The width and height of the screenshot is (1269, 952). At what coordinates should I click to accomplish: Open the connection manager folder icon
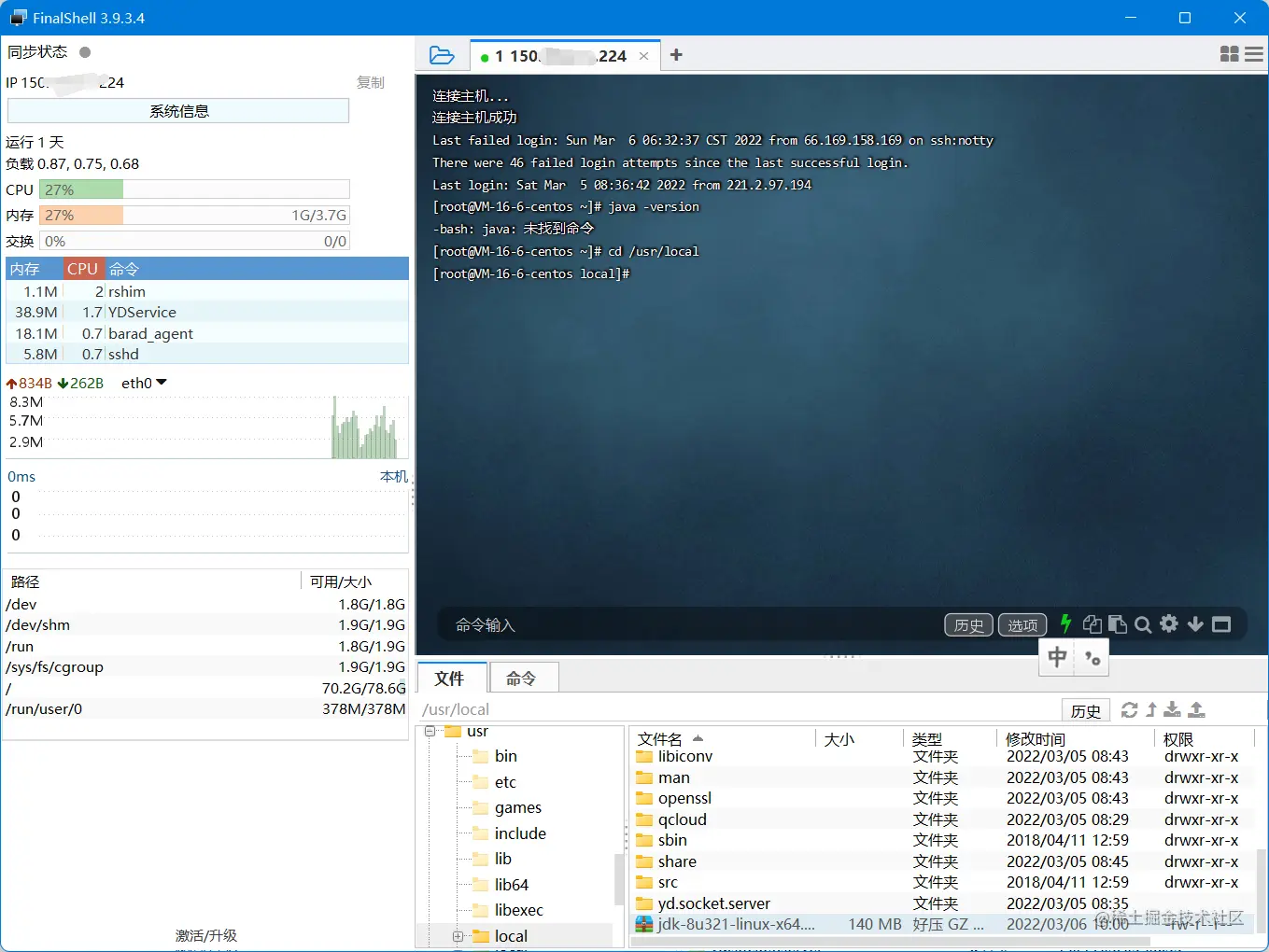442,56
